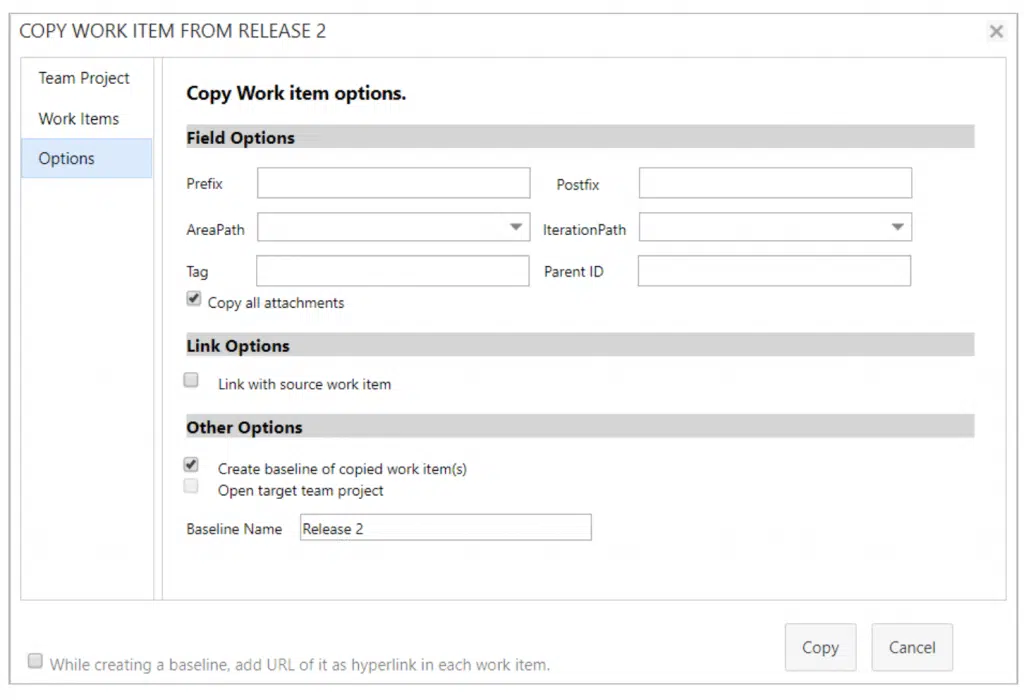The image size is (1024, 700).
Task: Switch to the Work Items tab
Action: tap(79, 118)
